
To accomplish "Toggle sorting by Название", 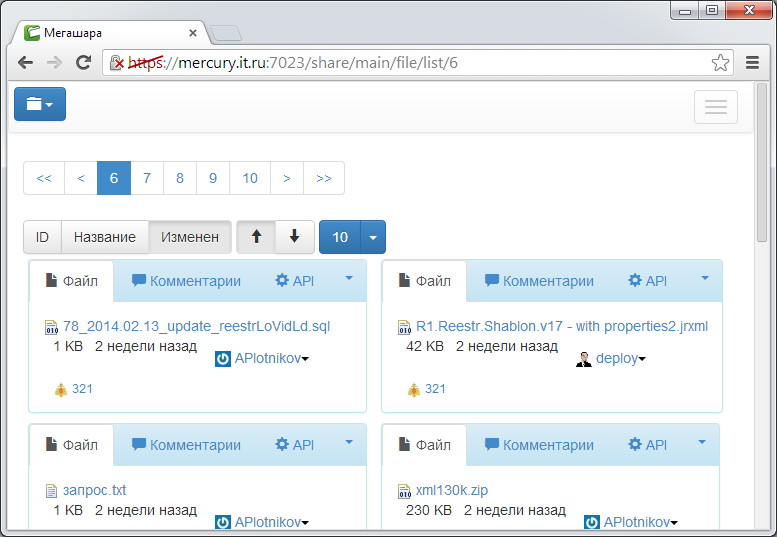I will (105, 237).
